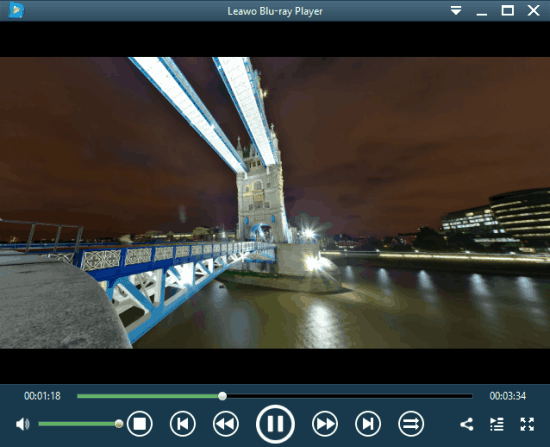This screenshot has width=550, height=447.
Task: Mute the audio with the speaker icon
Action: (x=23, y=424)
